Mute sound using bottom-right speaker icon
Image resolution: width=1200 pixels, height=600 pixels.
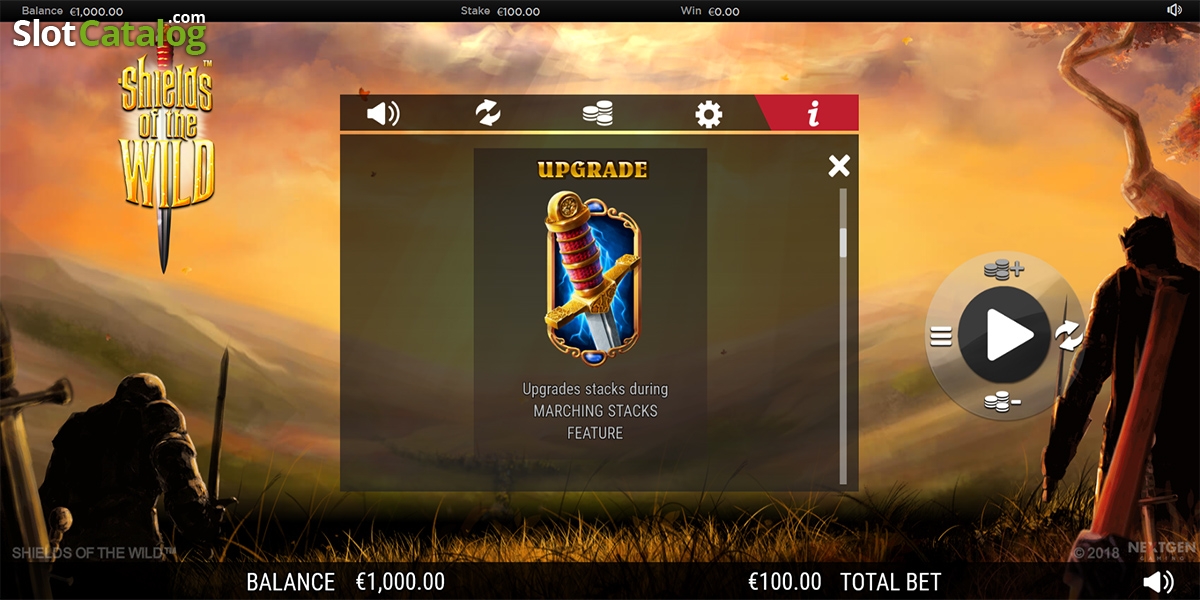[1158, 582]
